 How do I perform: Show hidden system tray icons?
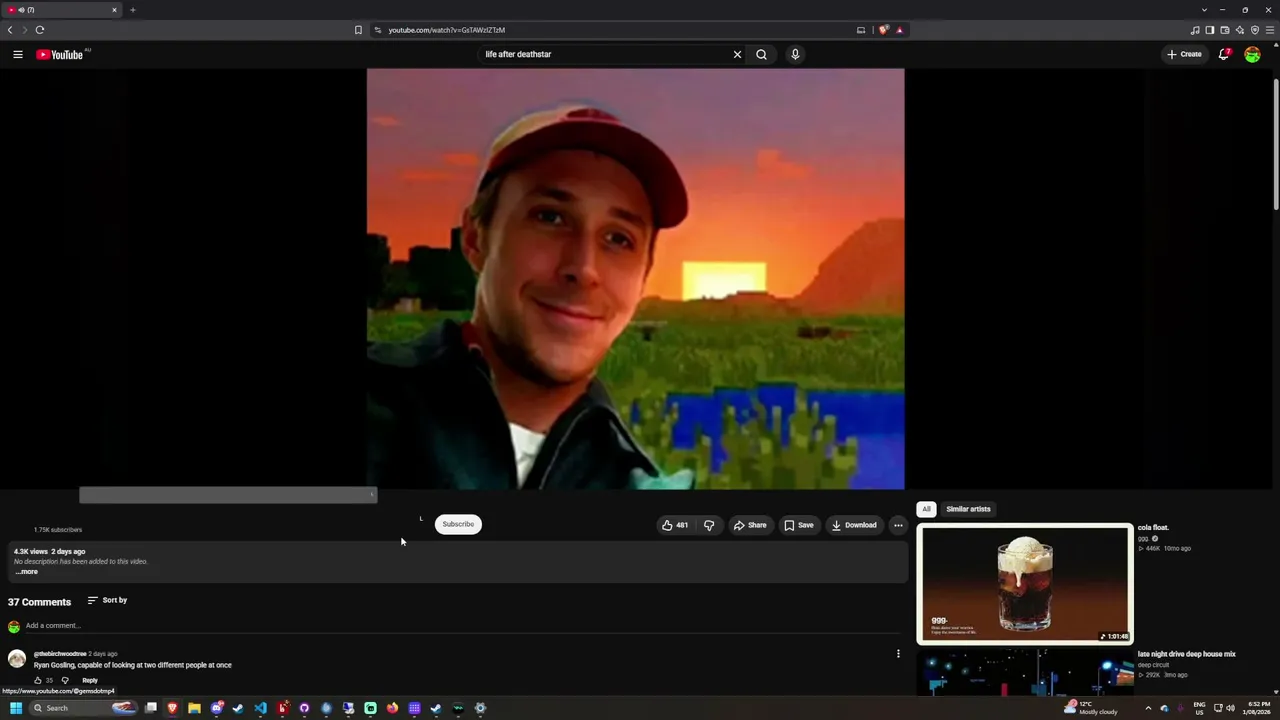[1148, 708]
